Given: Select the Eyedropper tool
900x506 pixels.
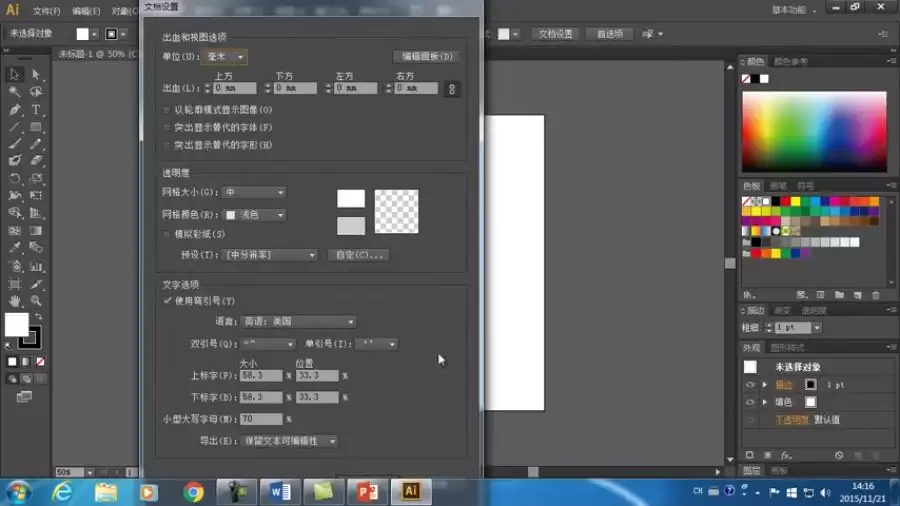Looking at the screenshot, I should [x=14, y=248].
